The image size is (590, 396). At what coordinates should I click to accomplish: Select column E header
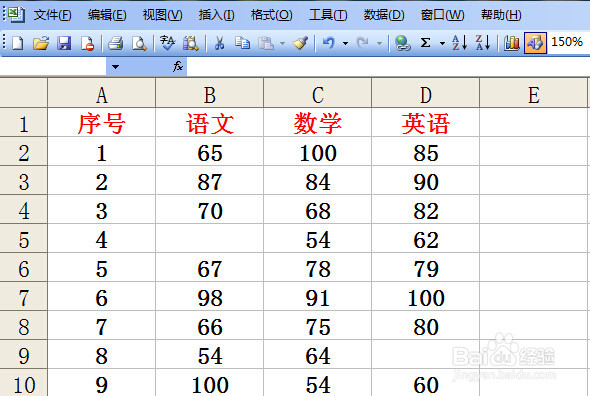tap(534, 93)
